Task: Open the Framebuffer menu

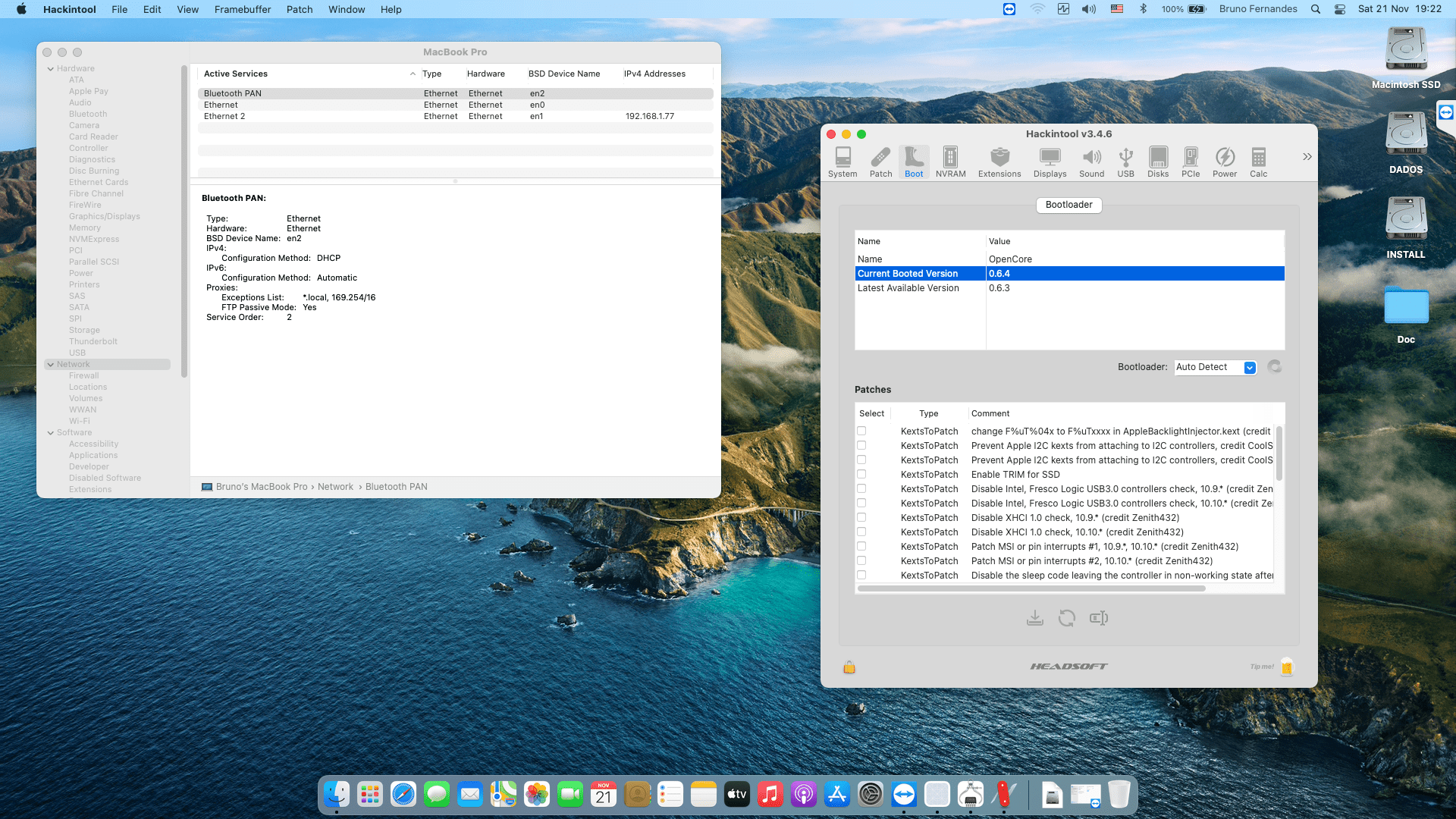Action: pos(242,9)
